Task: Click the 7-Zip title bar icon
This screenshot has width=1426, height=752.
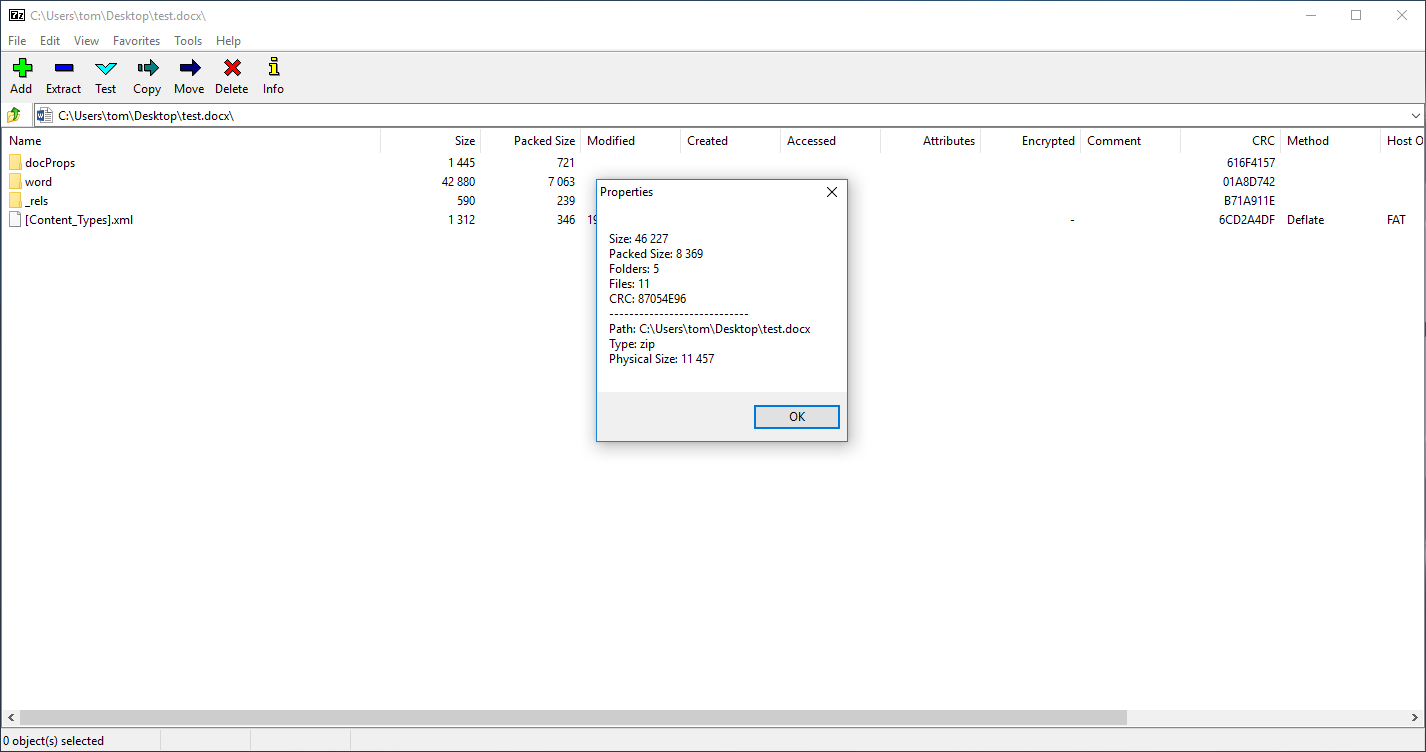Action: pyautogui.click(x=16, y=15)
